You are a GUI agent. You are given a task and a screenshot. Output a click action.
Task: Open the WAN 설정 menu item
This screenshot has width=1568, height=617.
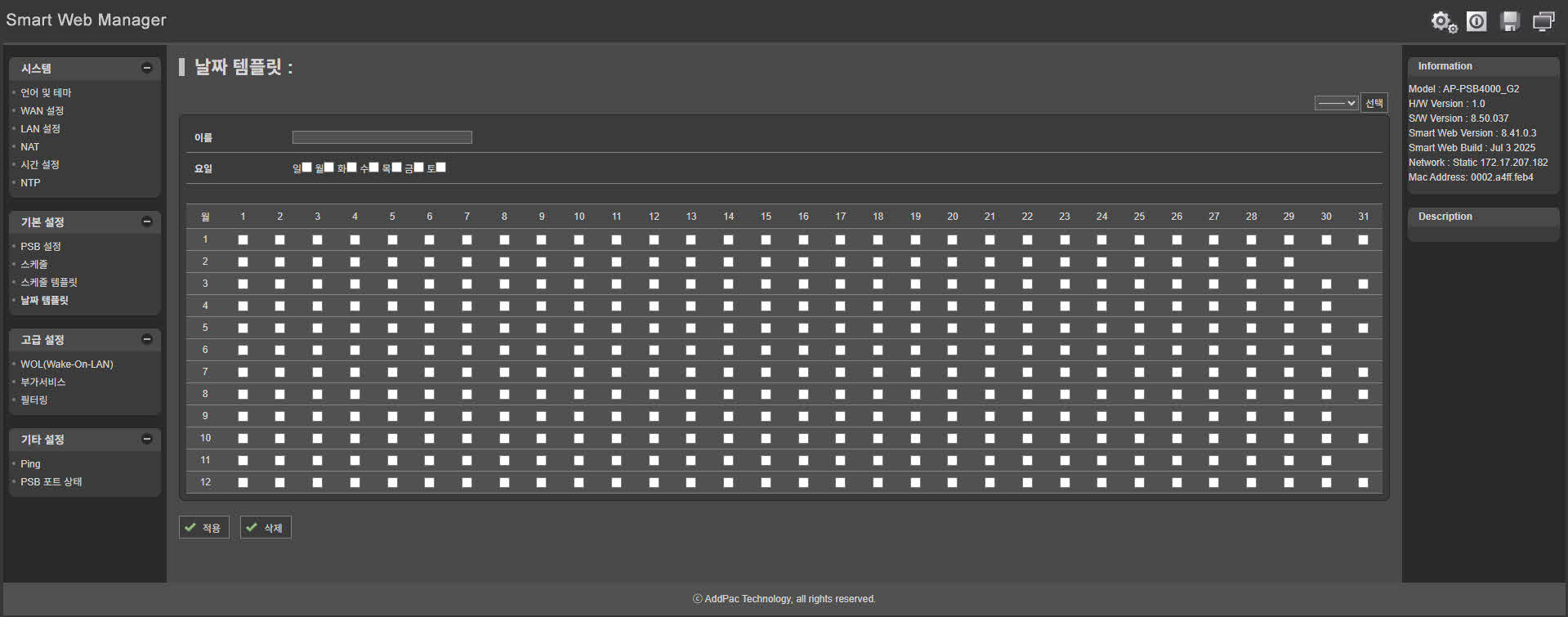point(42,111)
